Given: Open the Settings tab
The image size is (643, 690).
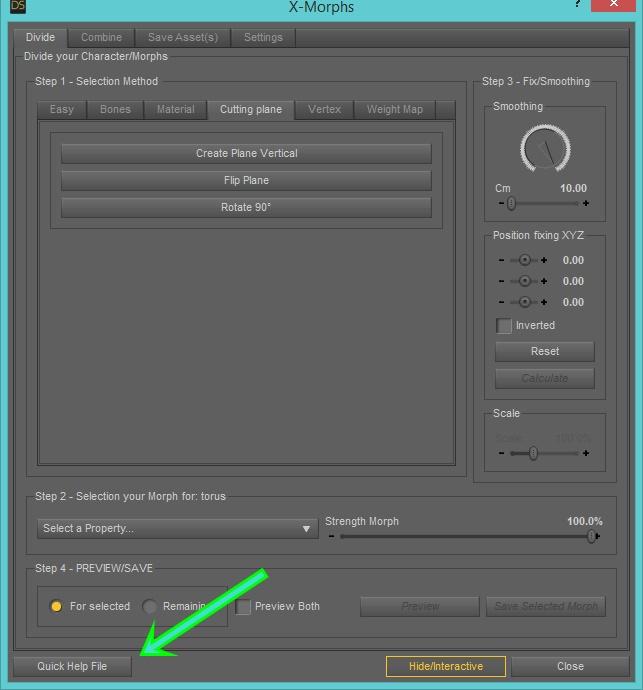Looking at the screenshot, I should coord(263,38).
